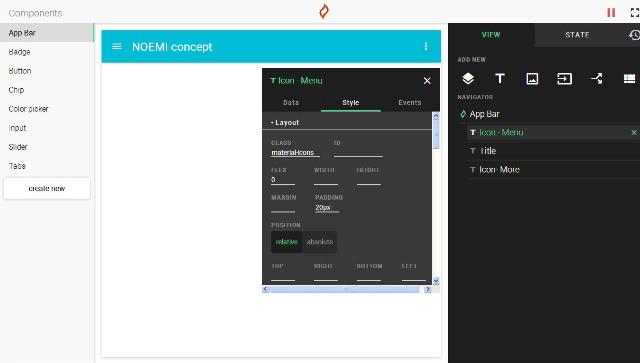Select Title node in navigator
640x363 pixels.
pos(488,151)
